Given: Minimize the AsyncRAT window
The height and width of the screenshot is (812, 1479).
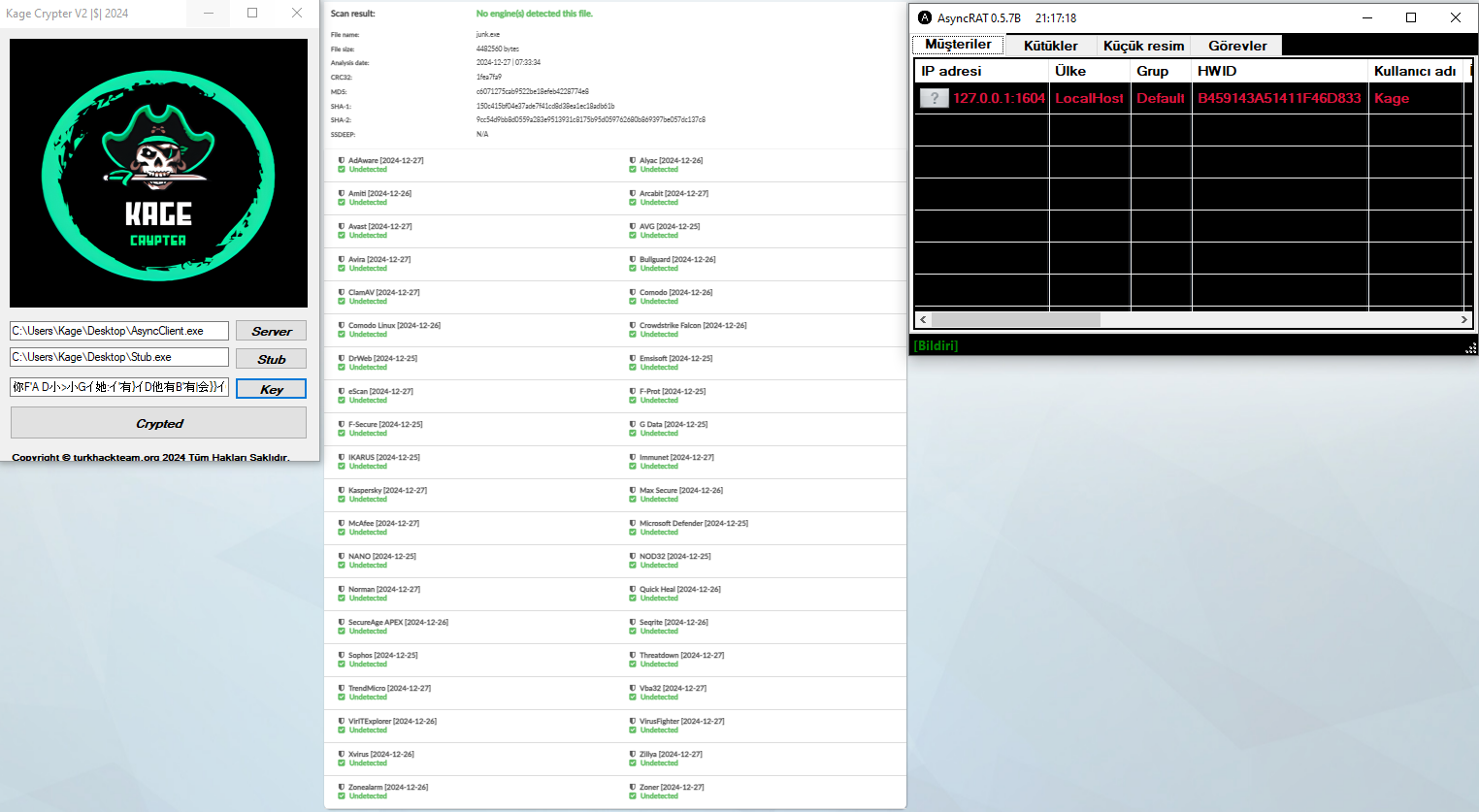Looking at the screenshot, I should [x=1367, y=17].
